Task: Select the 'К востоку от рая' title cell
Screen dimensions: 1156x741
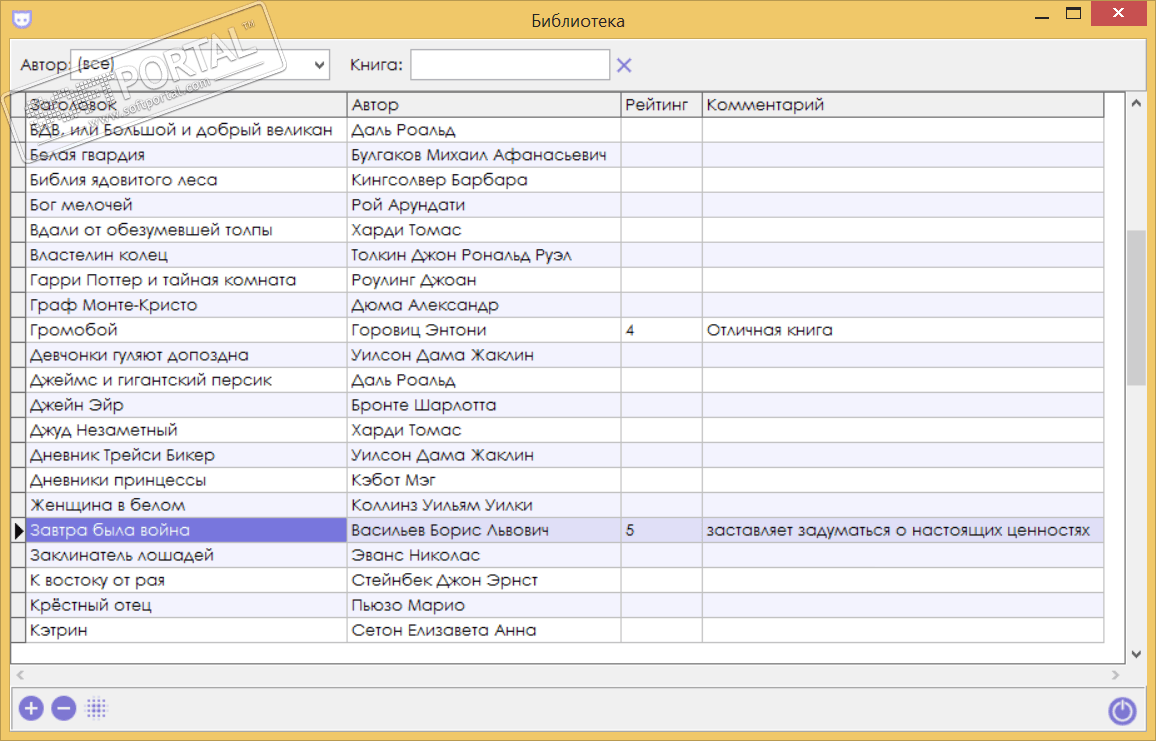Action: (186, 581)
